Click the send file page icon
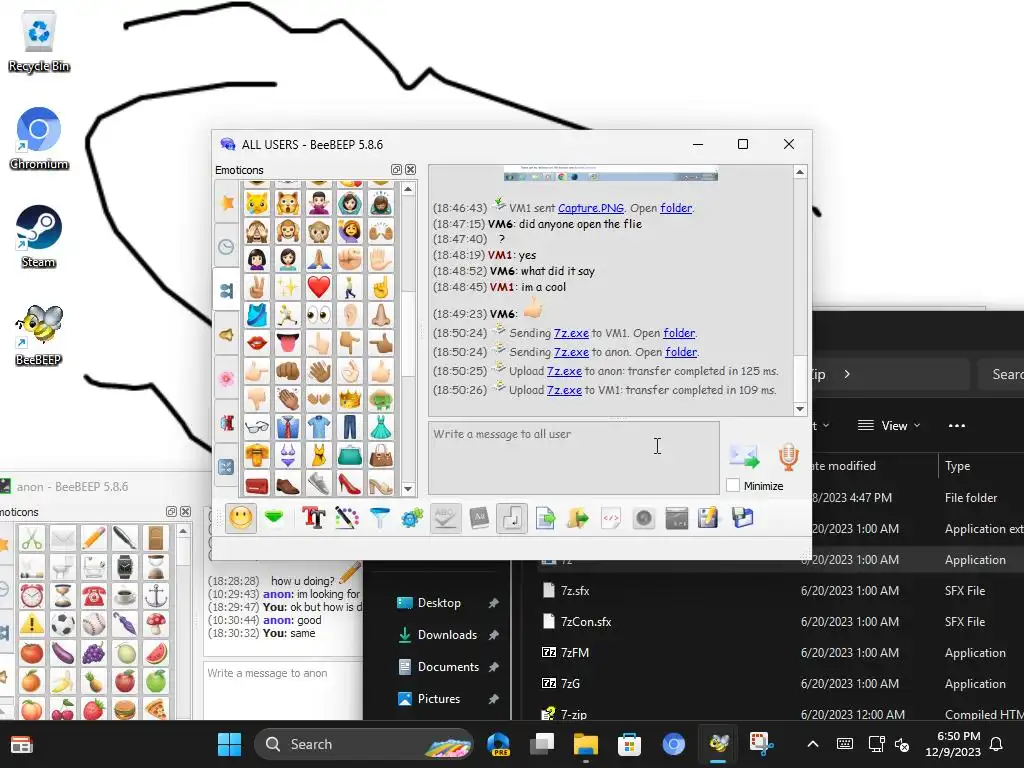Viewport: 1024px width, 768px height. click(545, 519)
